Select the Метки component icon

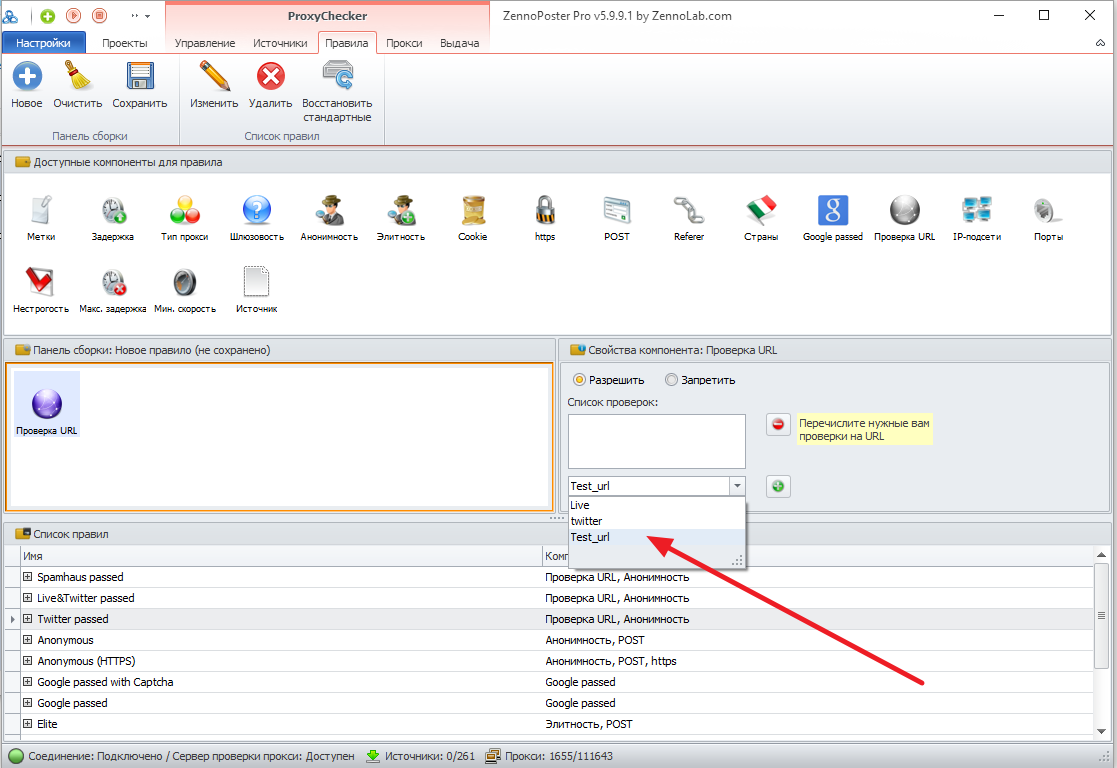point(41,211)
